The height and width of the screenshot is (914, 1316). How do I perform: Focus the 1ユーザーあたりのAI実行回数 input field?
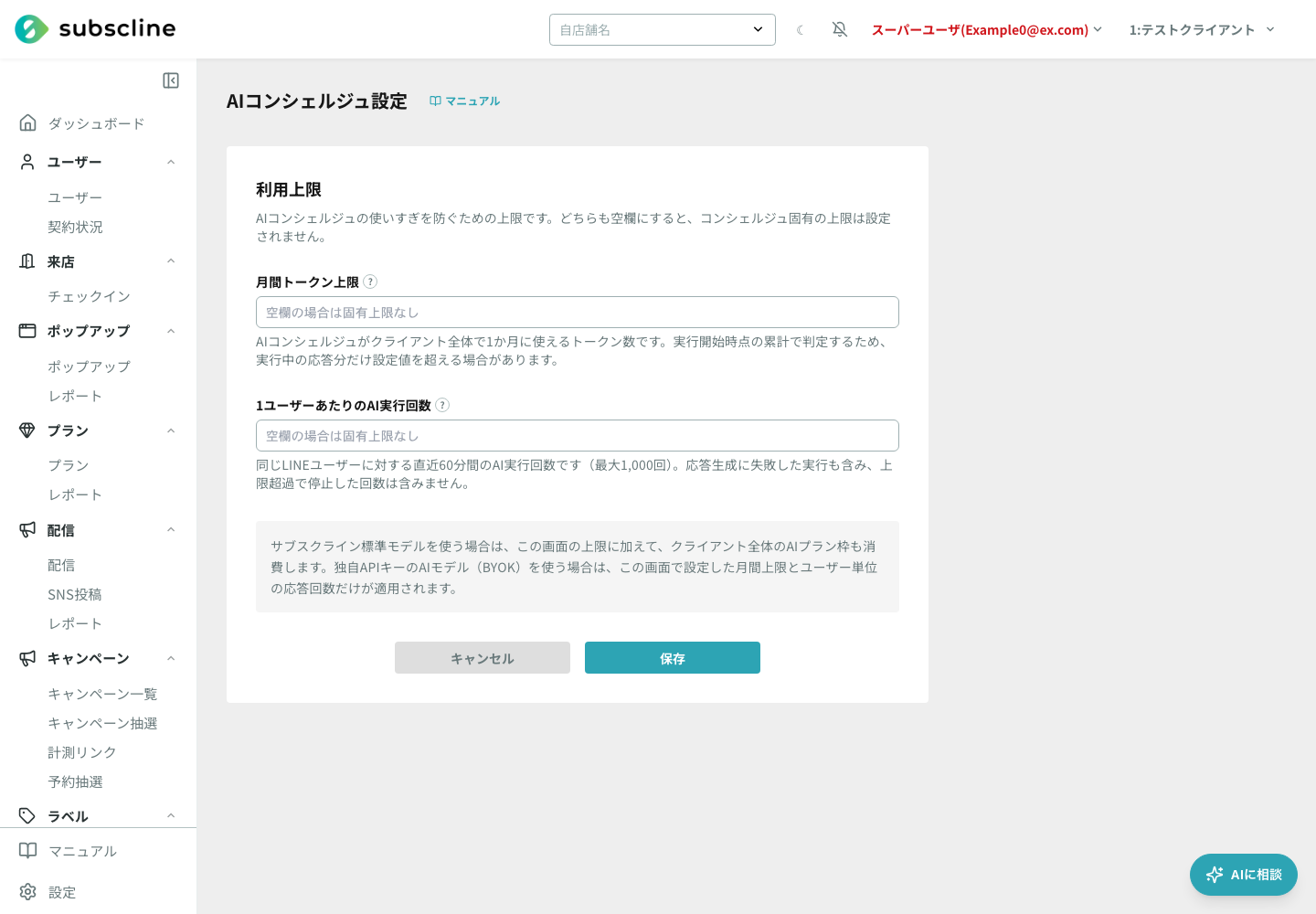[578, 436]
